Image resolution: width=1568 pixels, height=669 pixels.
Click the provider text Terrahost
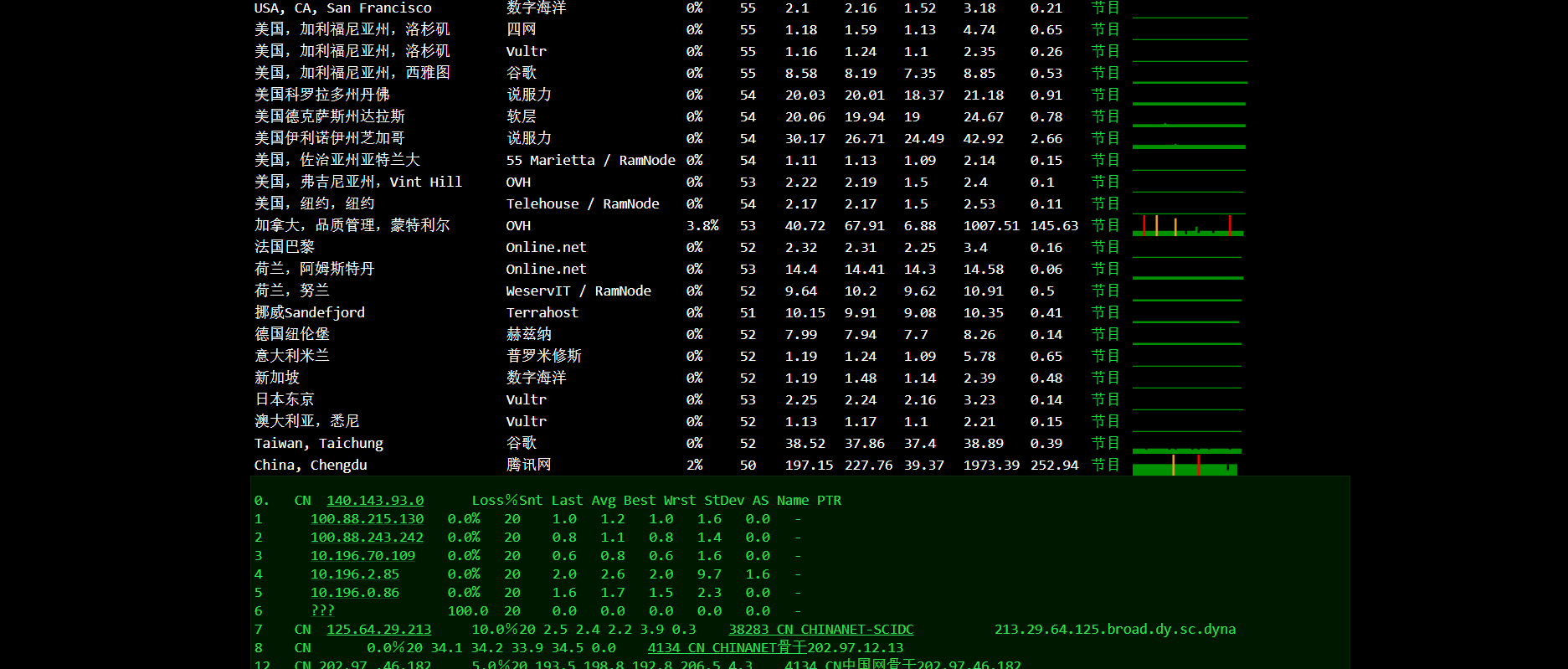[542, 312]
